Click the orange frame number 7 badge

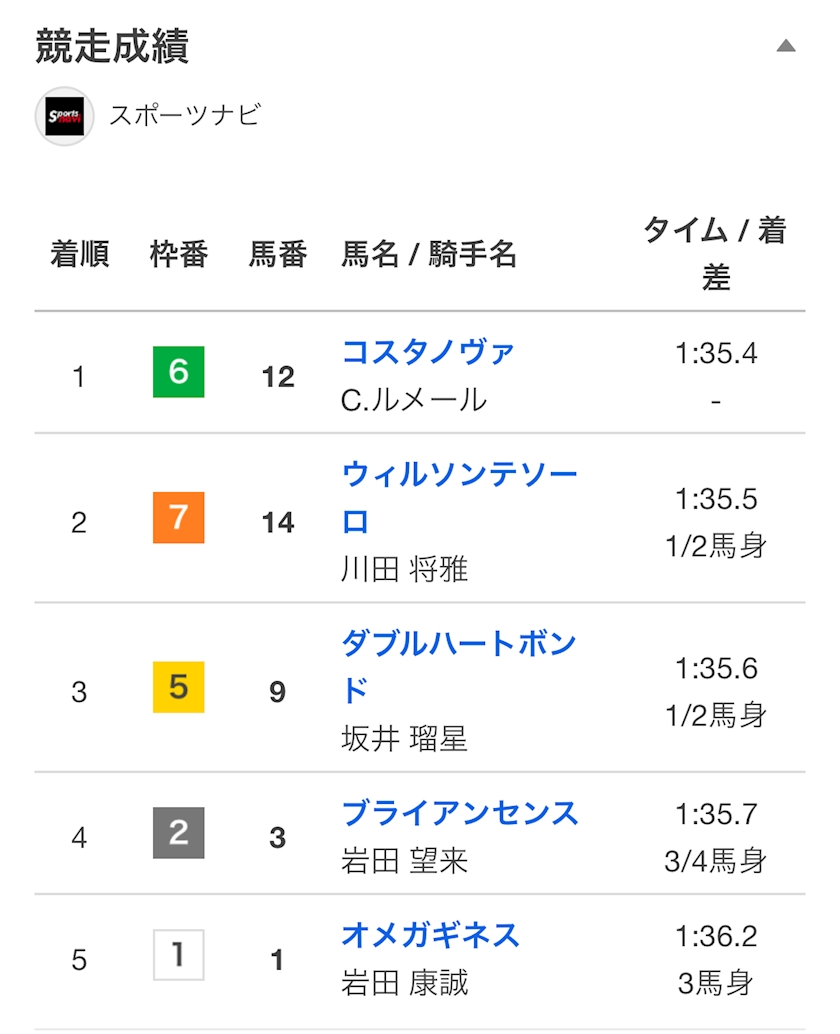click(x=178, y=518)
